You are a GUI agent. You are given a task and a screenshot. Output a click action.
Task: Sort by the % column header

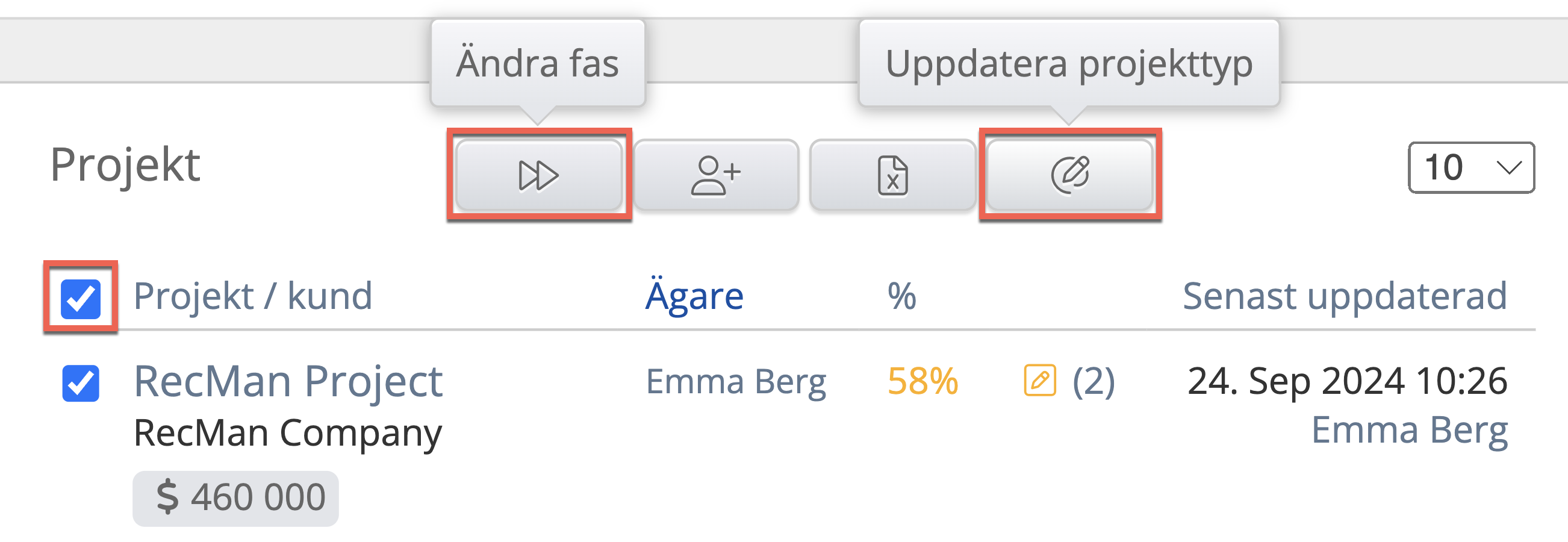901,296
